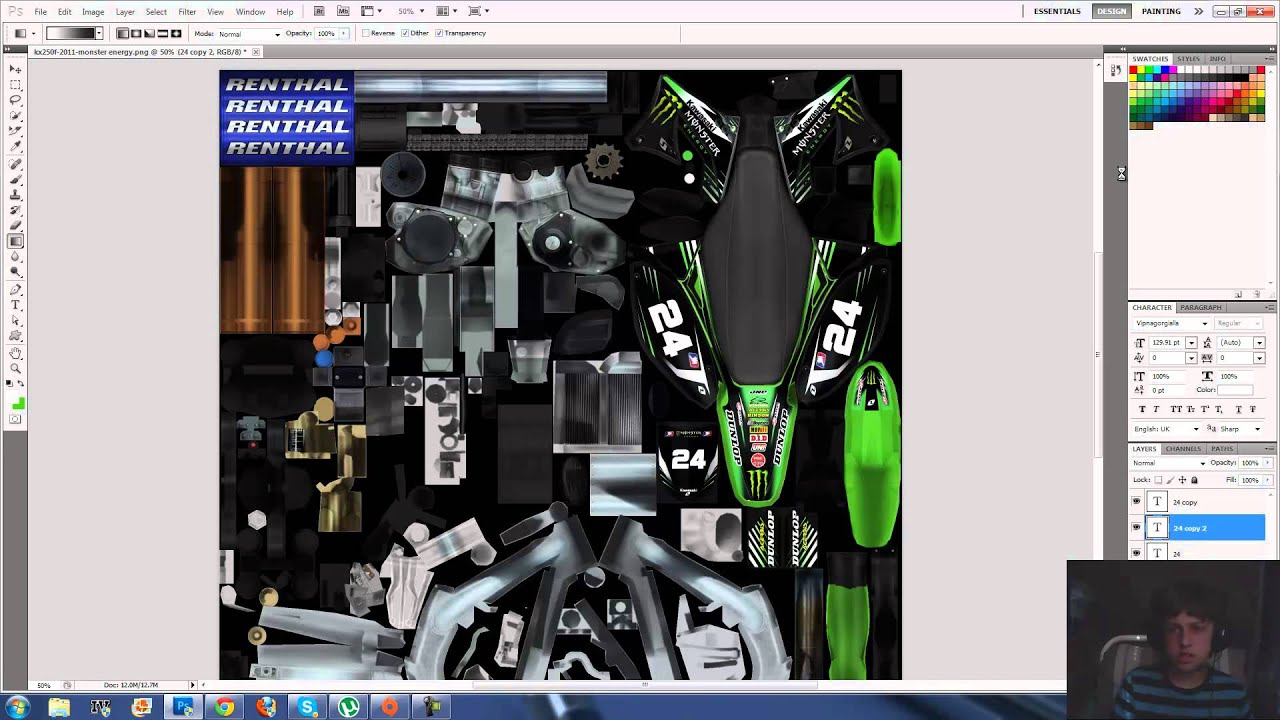
Task: Select the Clone Stamp tool
Action: 16,195
